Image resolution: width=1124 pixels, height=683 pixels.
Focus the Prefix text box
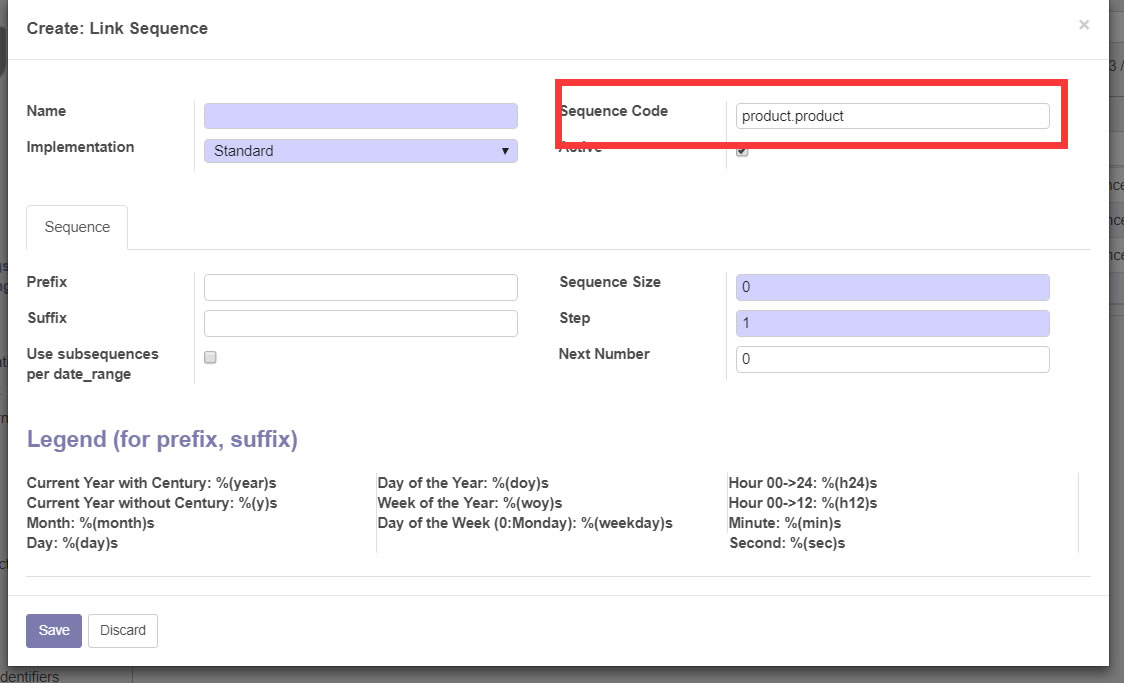(x=360, y=288)
